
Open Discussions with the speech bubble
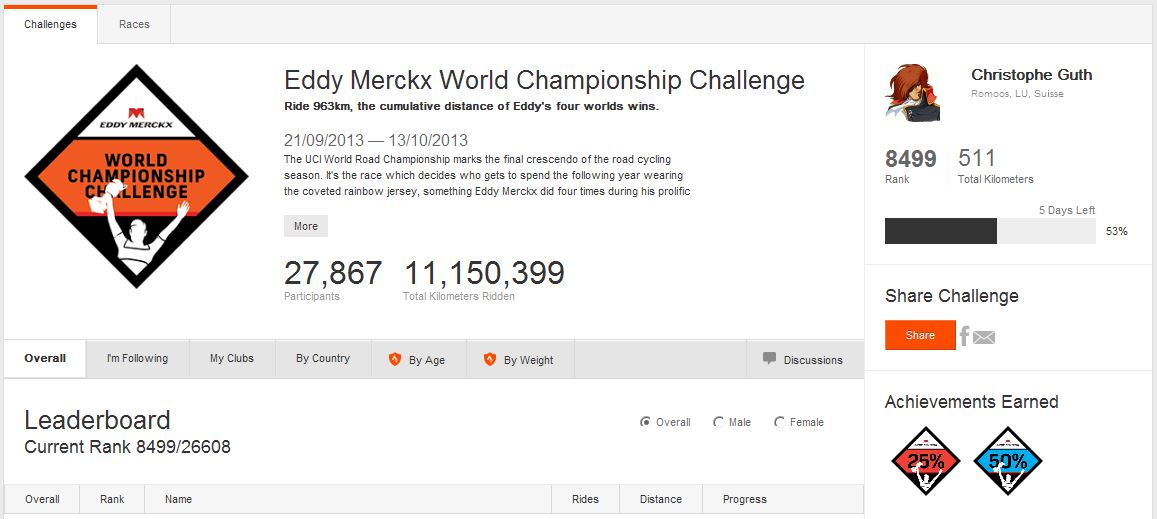click(803, 359)
